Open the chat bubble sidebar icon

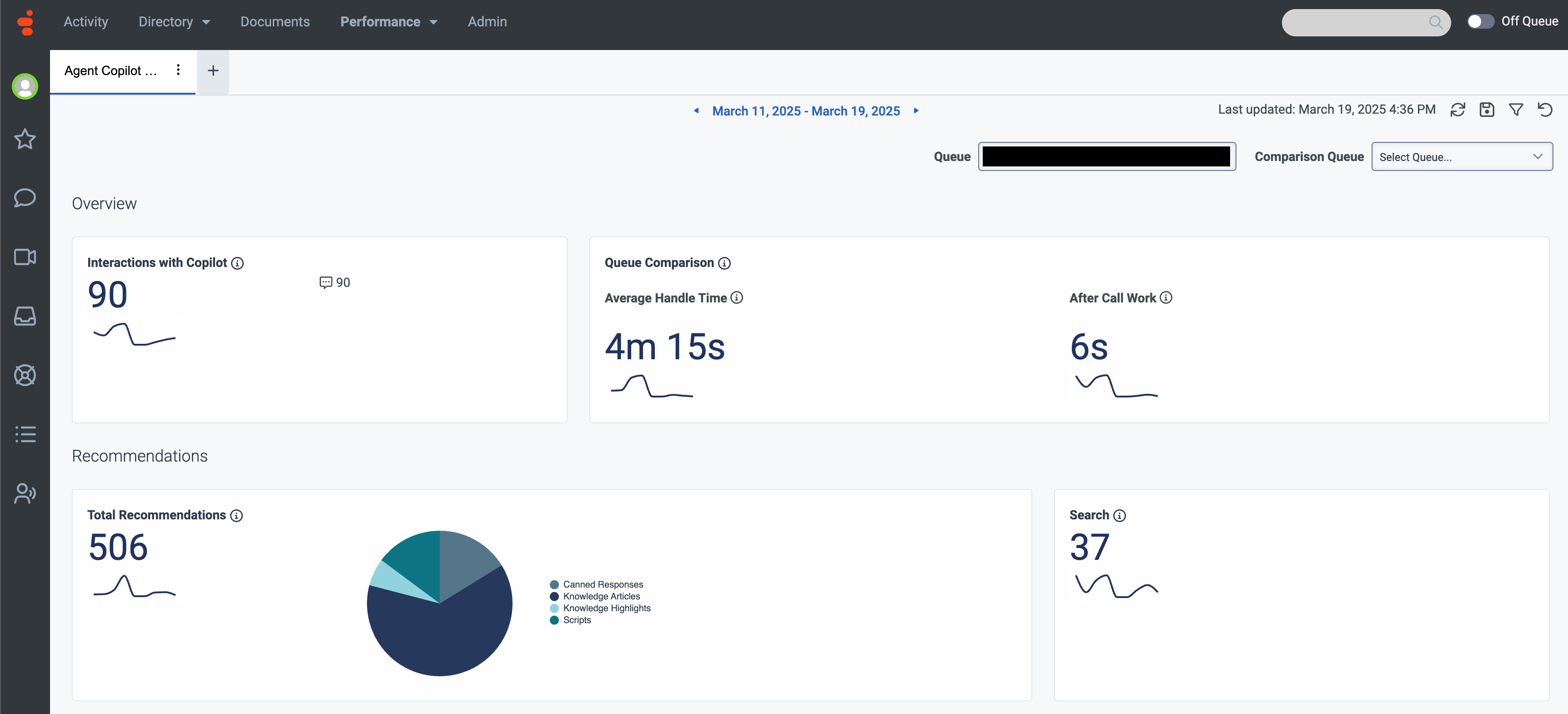tap(25, 198)
